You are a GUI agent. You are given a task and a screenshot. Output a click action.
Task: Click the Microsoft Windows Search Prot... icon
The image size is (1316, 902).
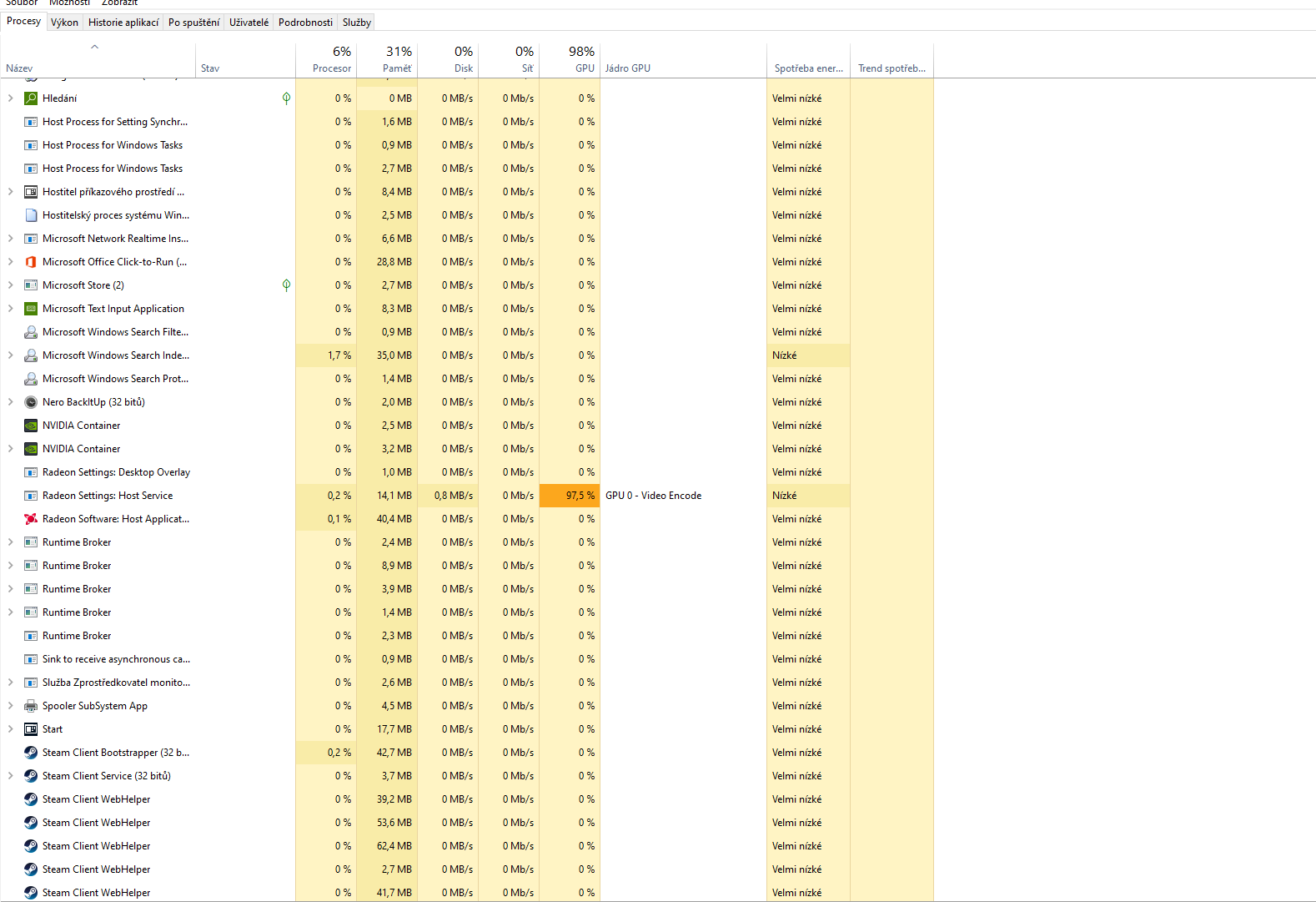click(x=31, y=379)
